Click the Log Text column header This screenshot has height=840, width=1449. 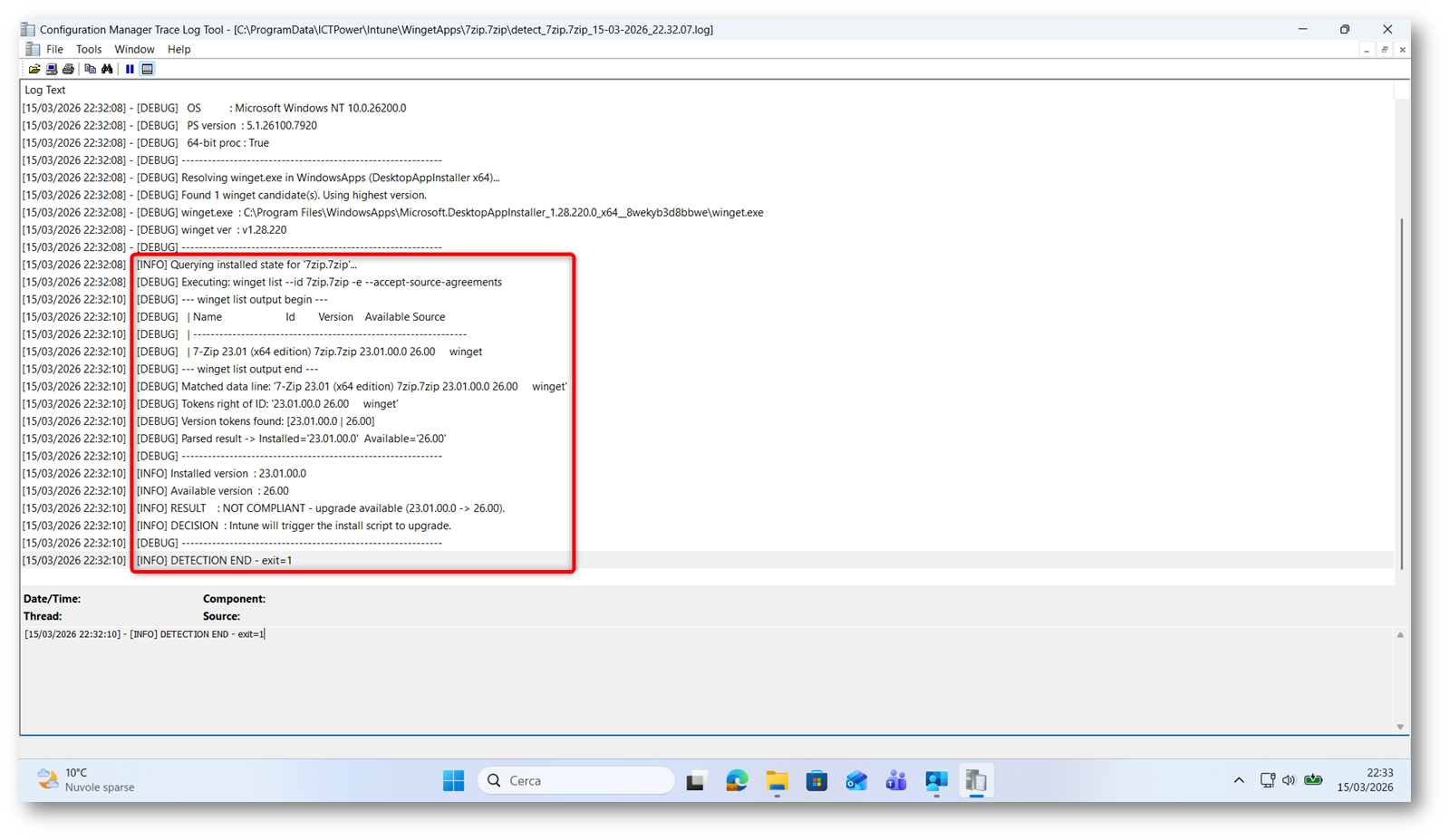tap(707, 90)
